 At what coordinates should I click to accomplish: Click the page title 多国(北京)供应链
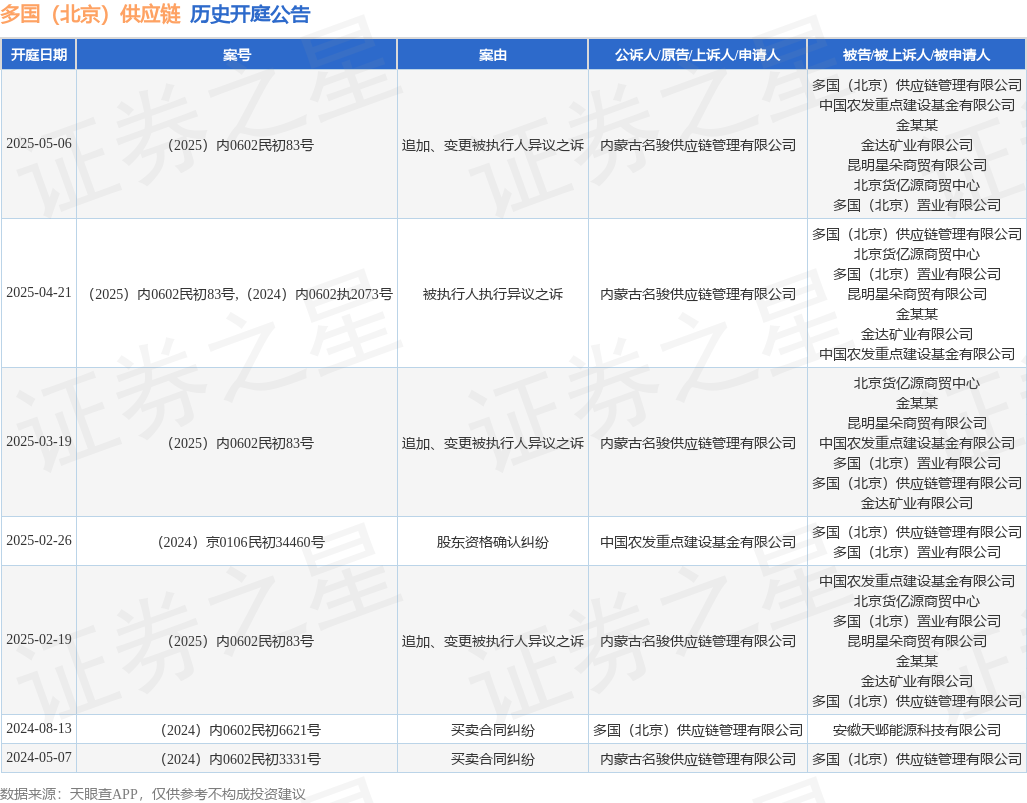(90, 14)
